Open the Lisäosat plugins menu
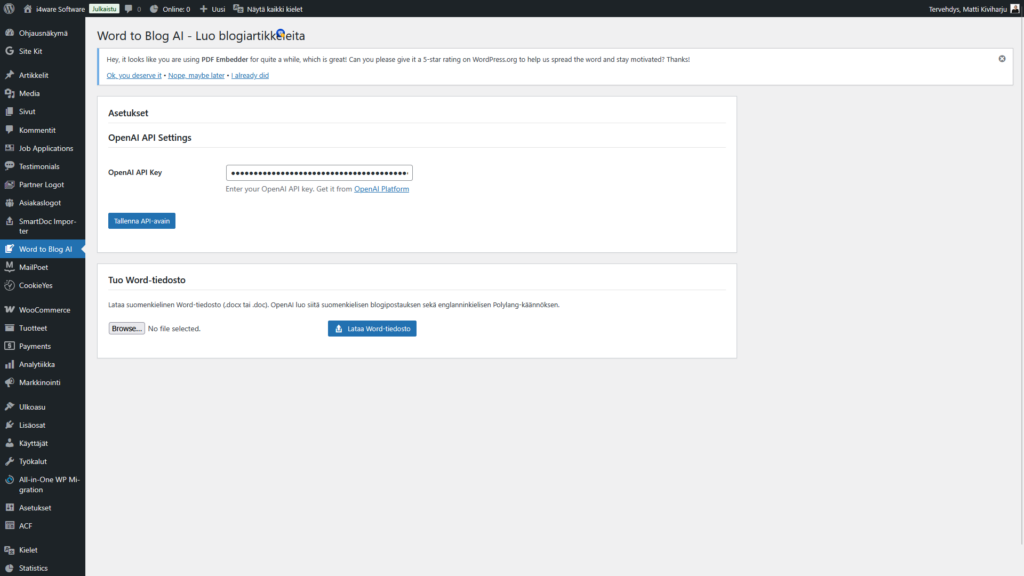The height and width of the screenshot is (576, 1024). 33,425
